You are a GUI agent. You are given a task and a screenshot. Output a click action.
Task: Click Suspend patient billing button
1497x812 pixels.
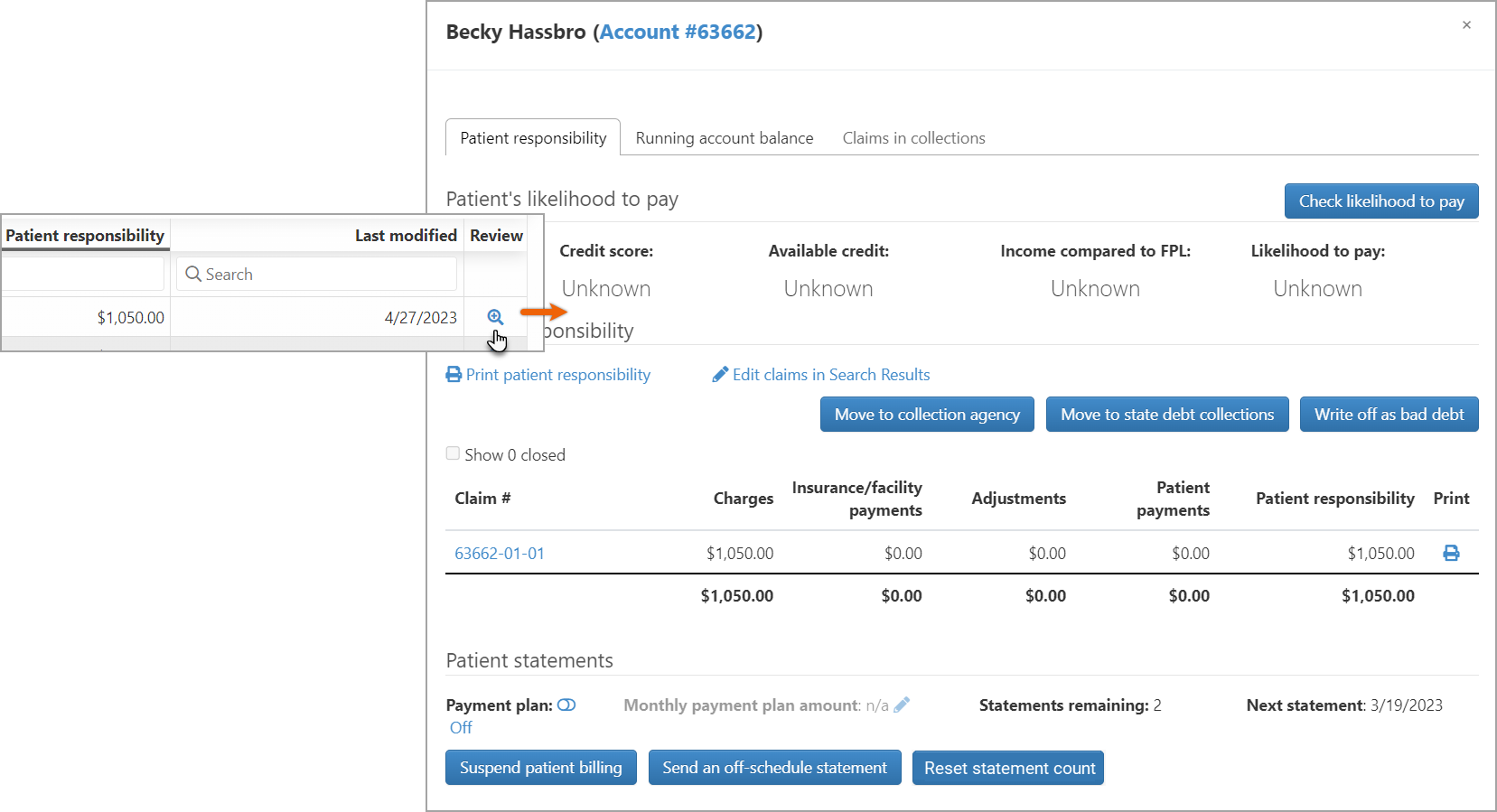pos(540,768)
